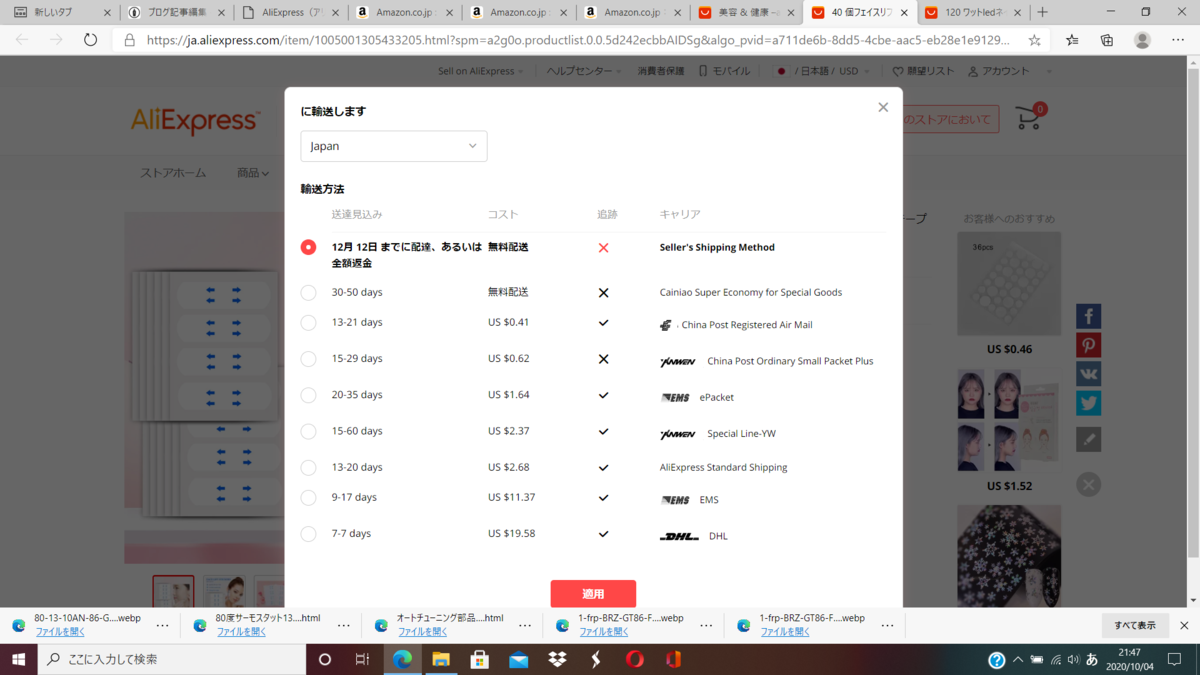Select the ePacket shipping radio button
Image resolution: width=1200 pixels, height=675 pixels.
308,396
